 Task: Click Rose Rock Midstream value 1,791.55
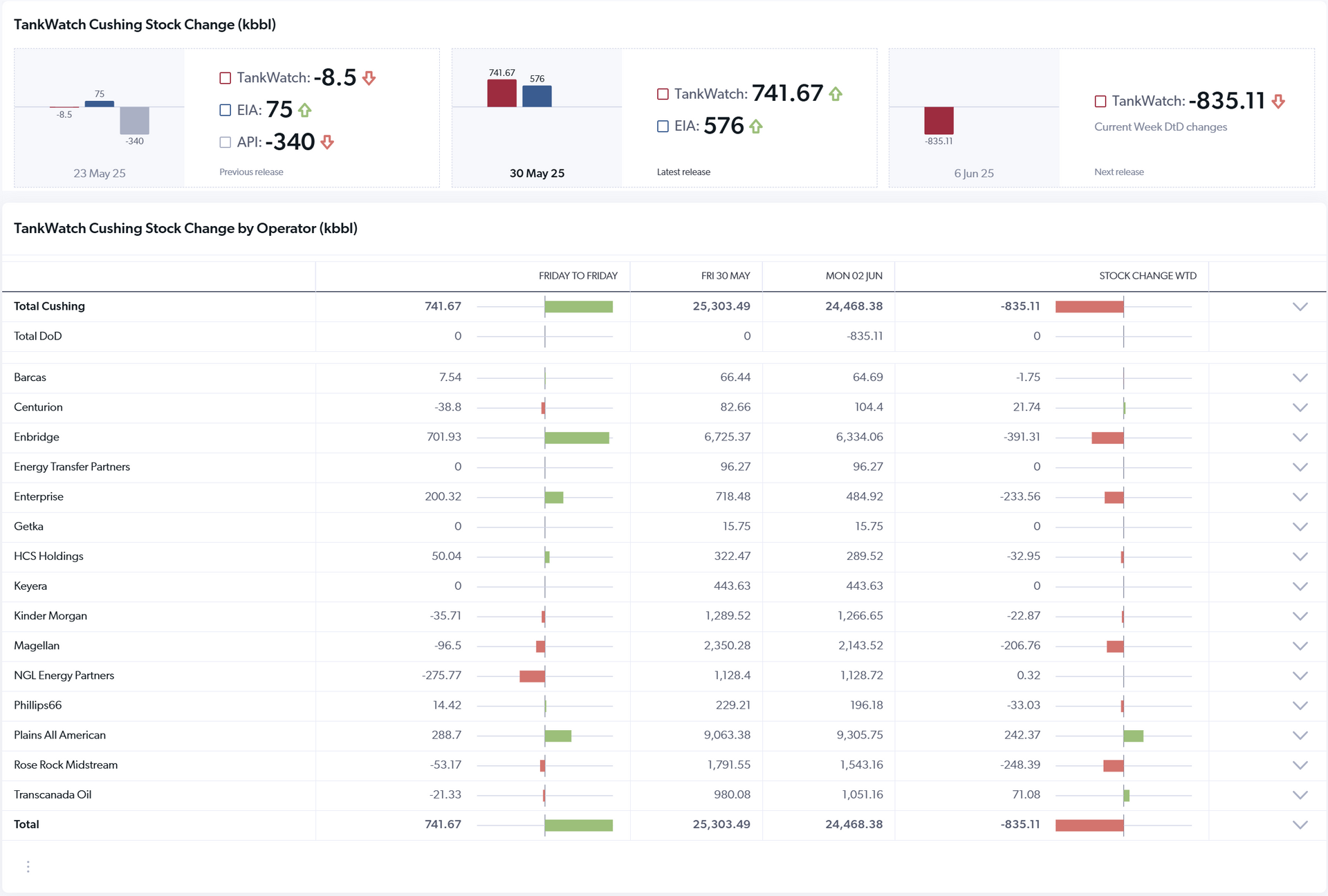click(729, 765)
